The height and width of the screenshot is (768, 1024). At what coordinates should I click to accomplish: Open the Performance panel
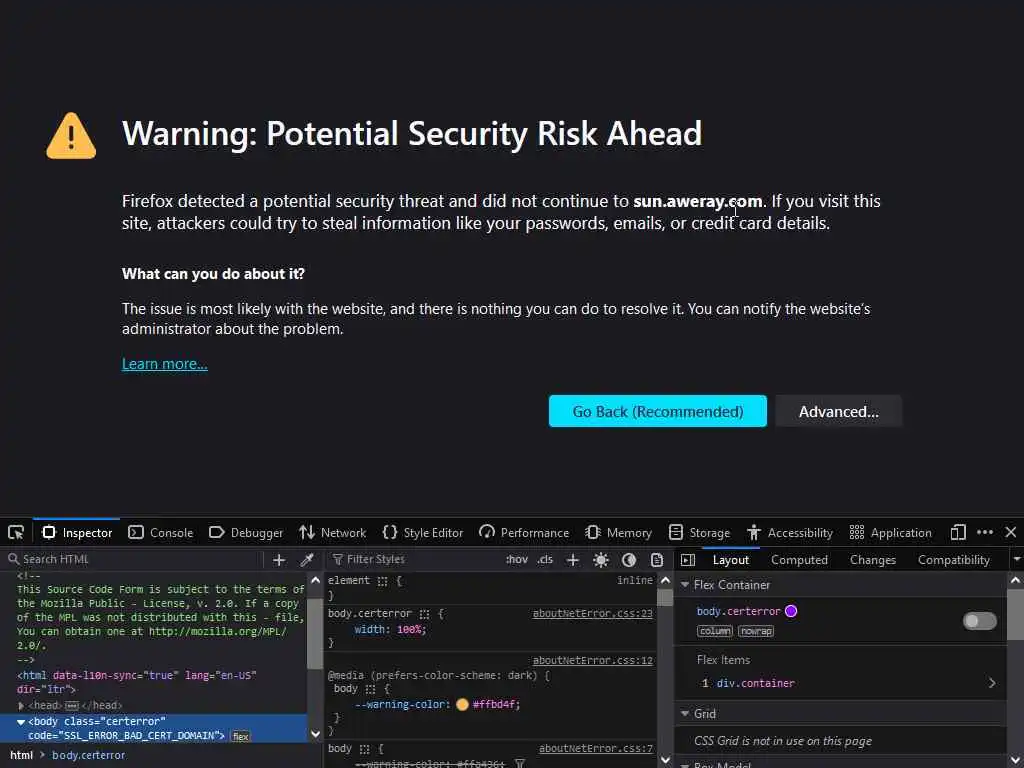(x=524, y=532)
